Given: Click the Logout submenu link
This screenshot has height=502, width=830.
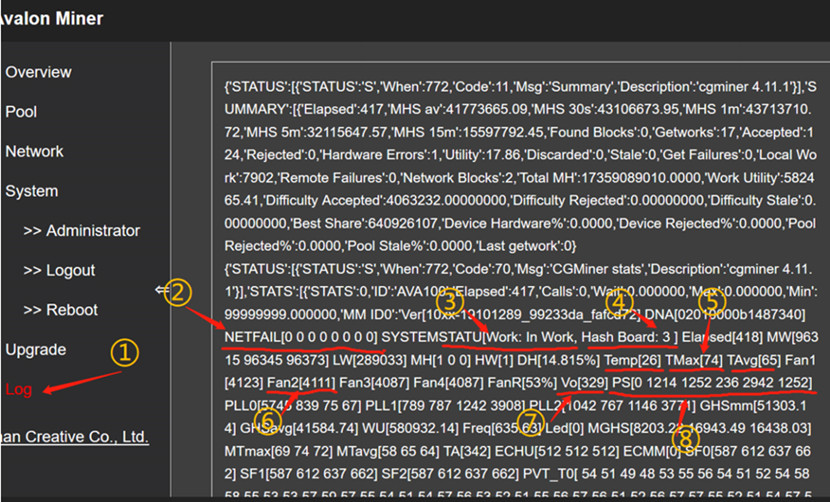Looking at the screenshot, I should [59, 270].
